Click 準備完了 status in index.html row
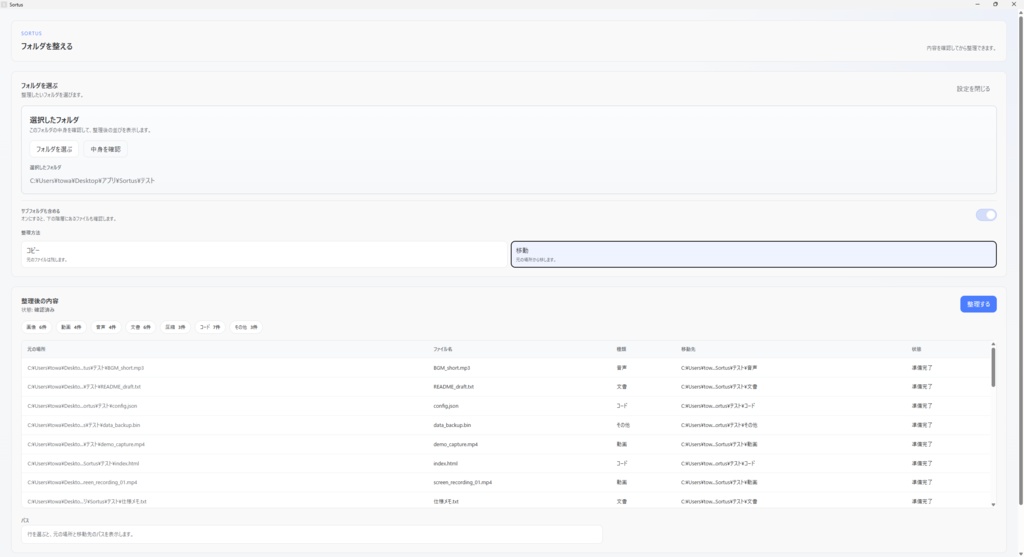This screenshot has width=1024, height=557. [921, 464]
